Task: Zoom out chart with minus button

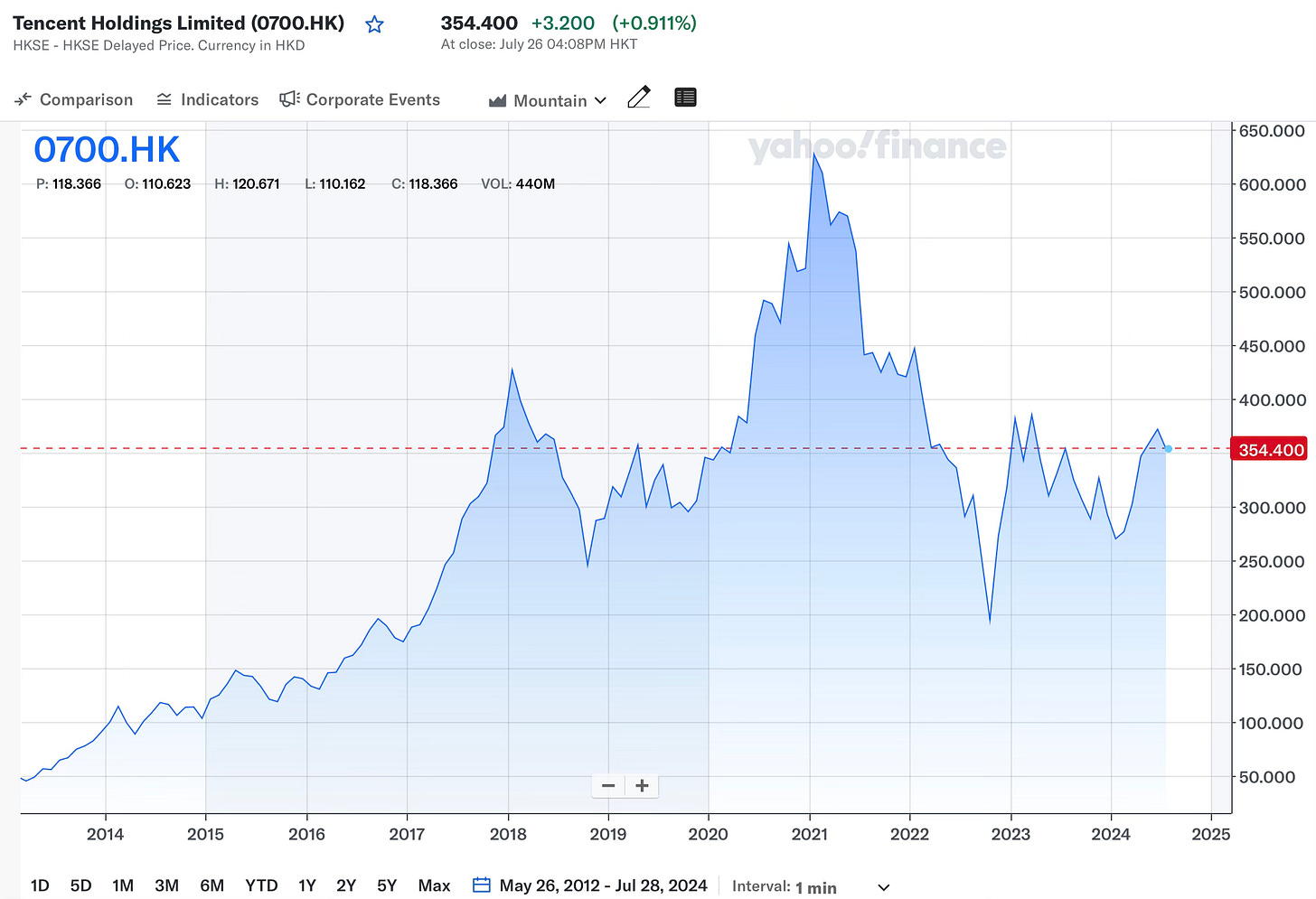Action: point(608,786)
